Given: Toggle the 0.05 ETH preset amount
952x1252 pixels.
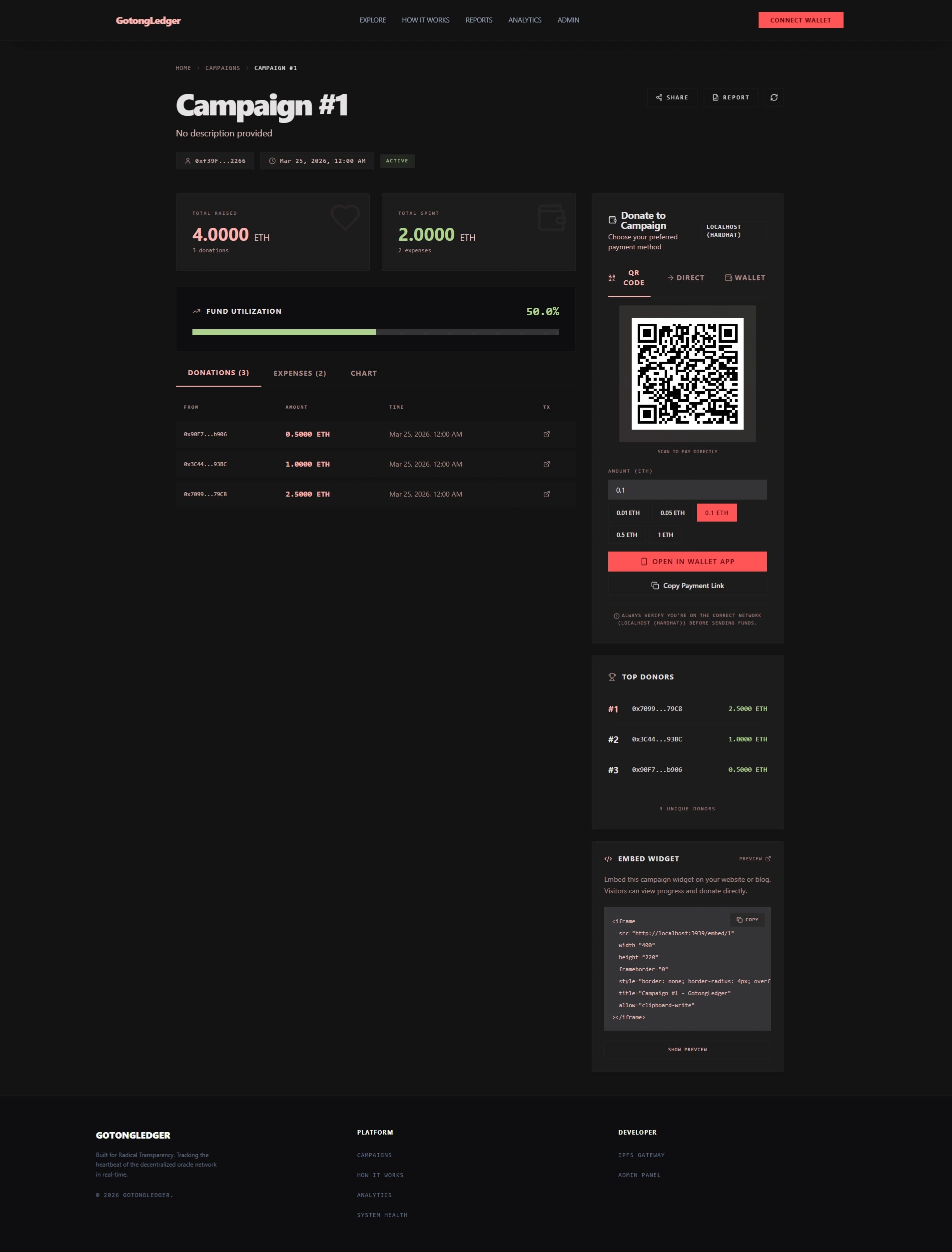Looking at the screenshot, I should 672,512.
